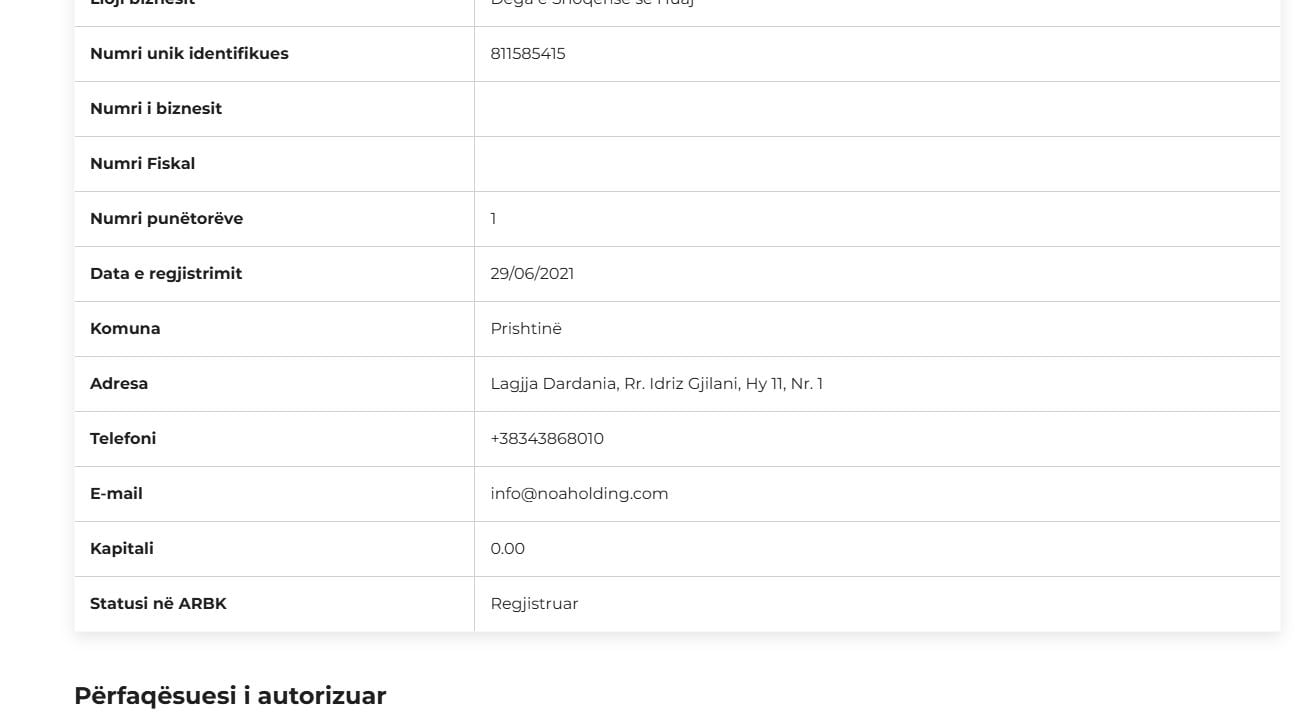This screenshot has height=722, width=1295.
Task: Click the capital value 0.00
Action: (507, 549)
